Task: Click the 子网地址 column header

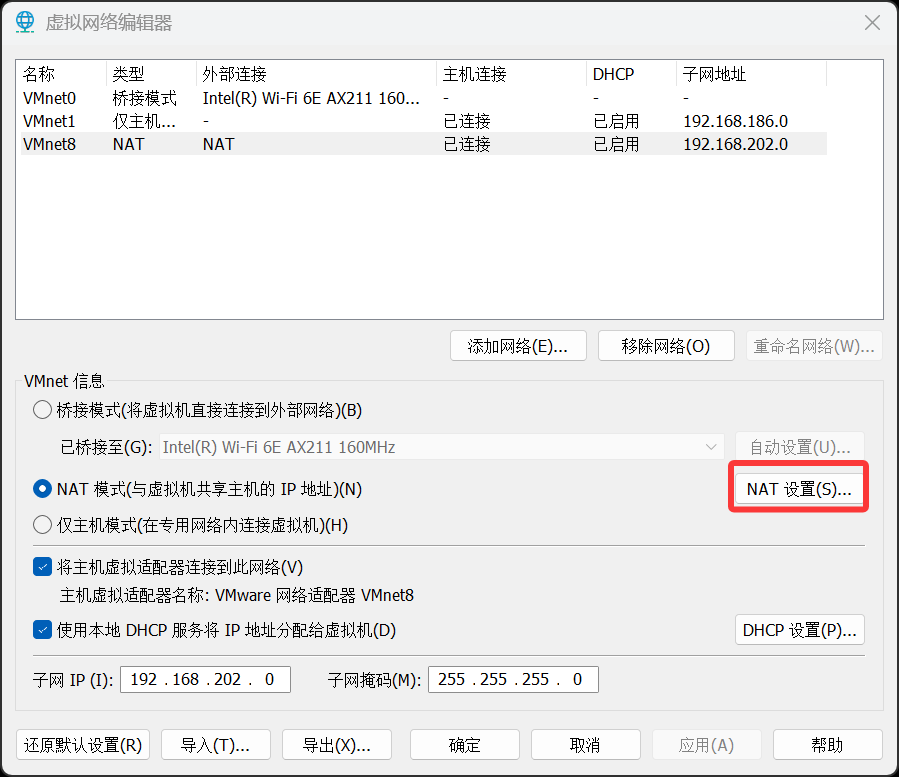Action: click(x=752, y=74)
